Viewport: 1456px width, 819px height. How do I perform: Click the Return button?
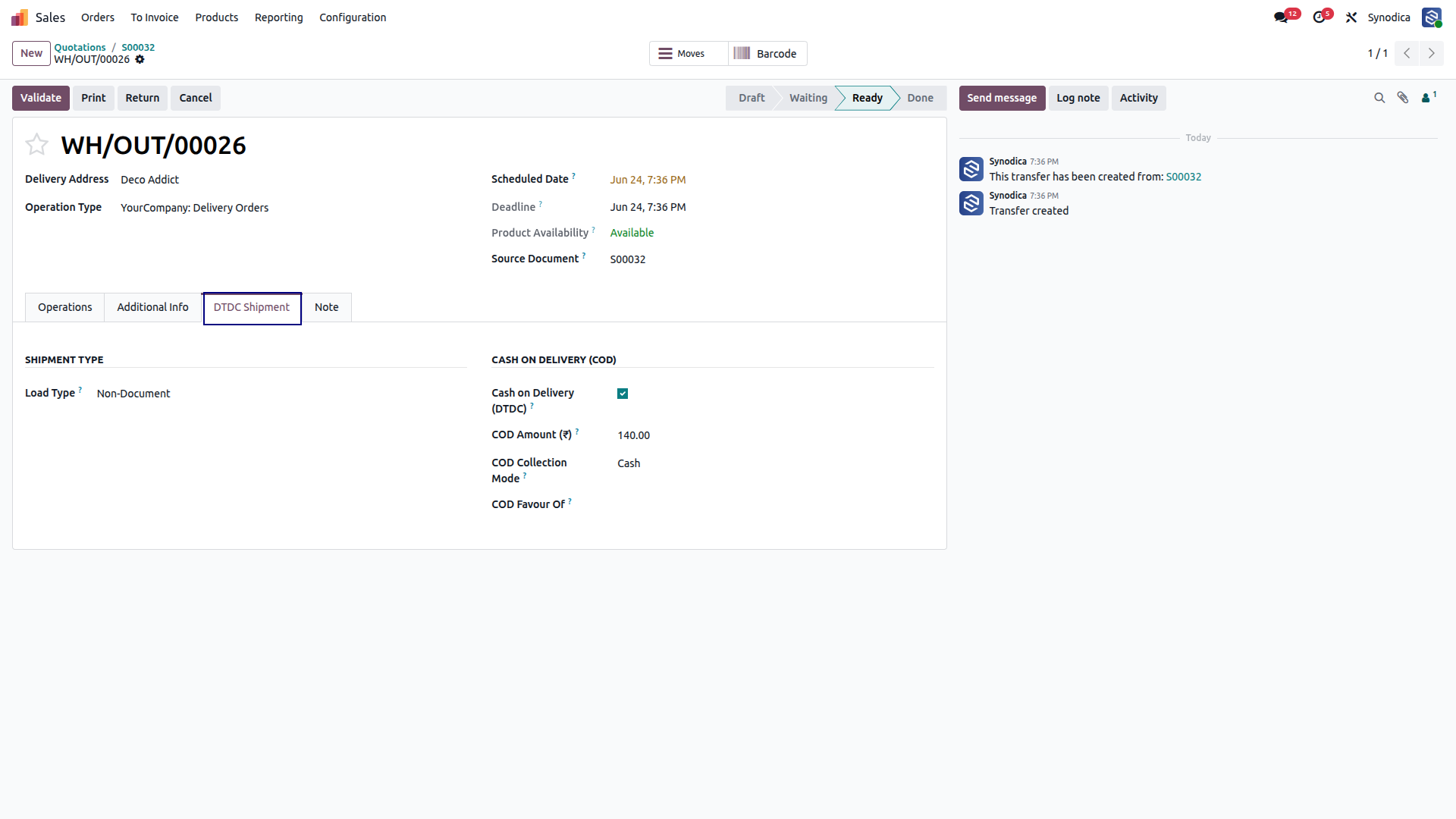[143, 98]
